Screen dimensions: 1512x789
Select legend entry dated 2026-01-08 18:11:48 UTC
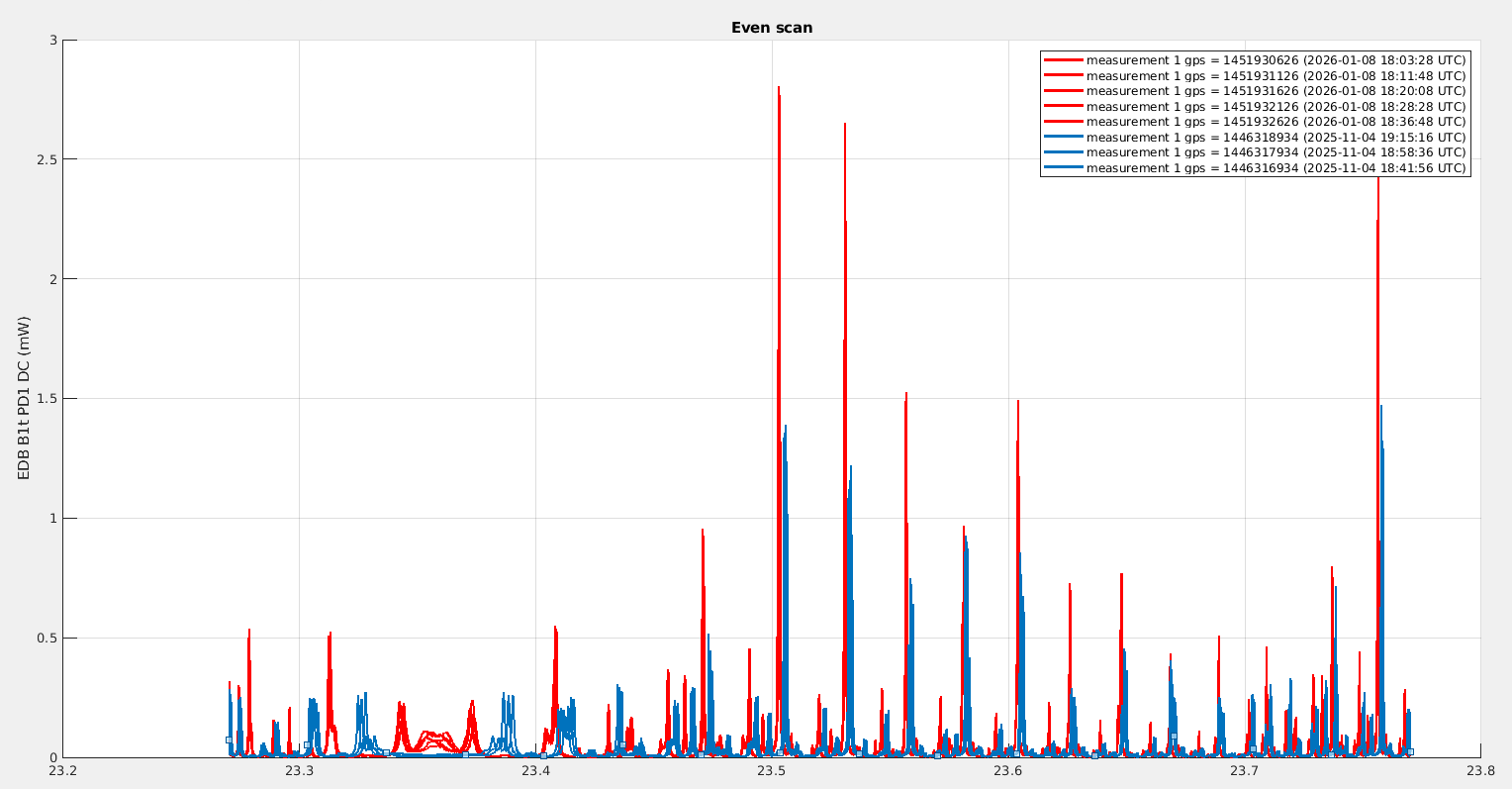point(1276,76)
